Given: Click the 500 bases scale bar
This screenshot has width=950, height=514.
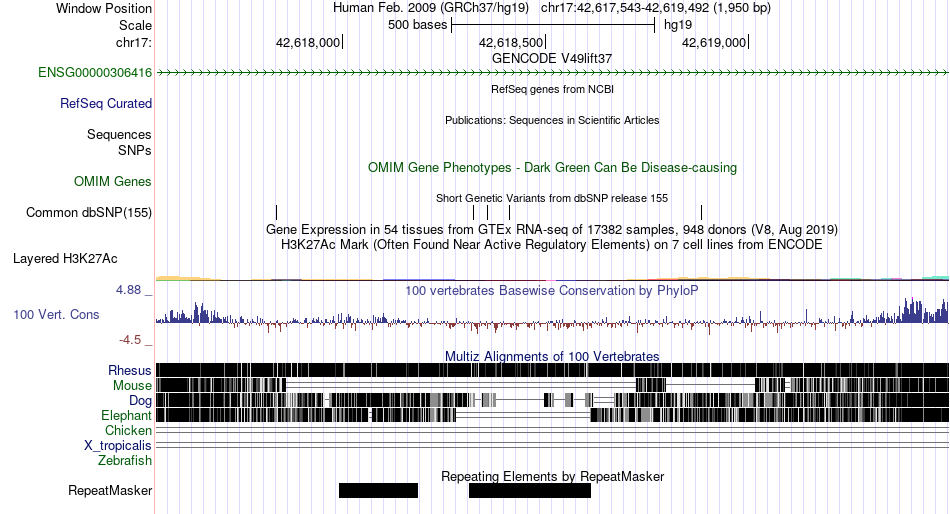Looking at the screenshot, I should [553, 25].
